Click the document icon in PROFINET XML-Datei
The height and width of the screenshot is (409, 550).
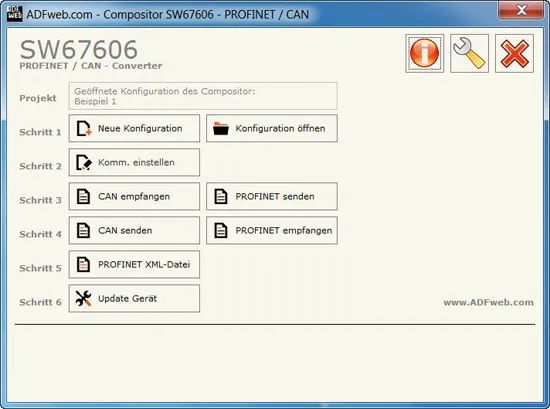83,264
